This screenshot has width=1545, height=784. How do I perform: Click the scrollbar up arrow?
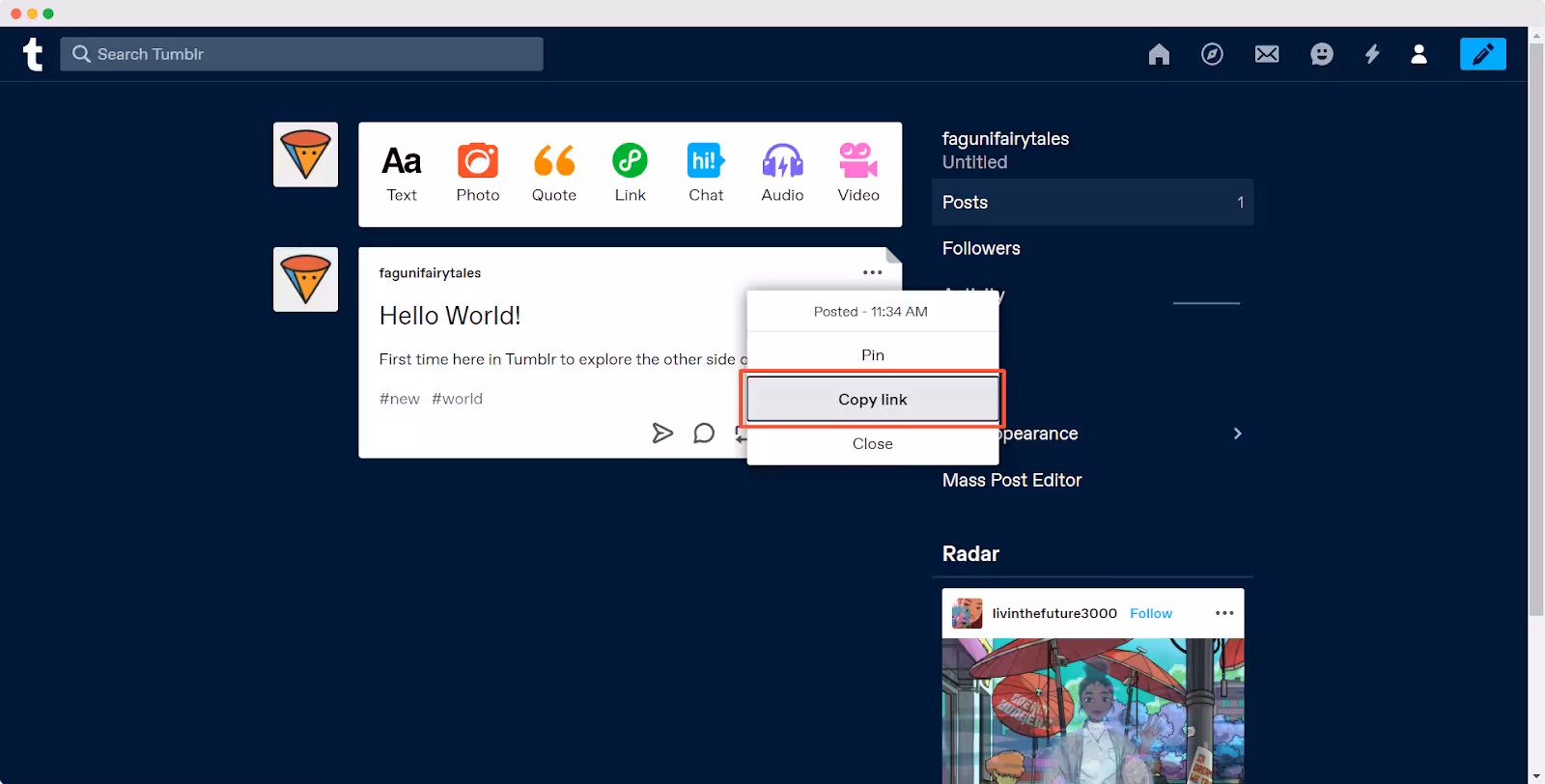point(1536,34)
